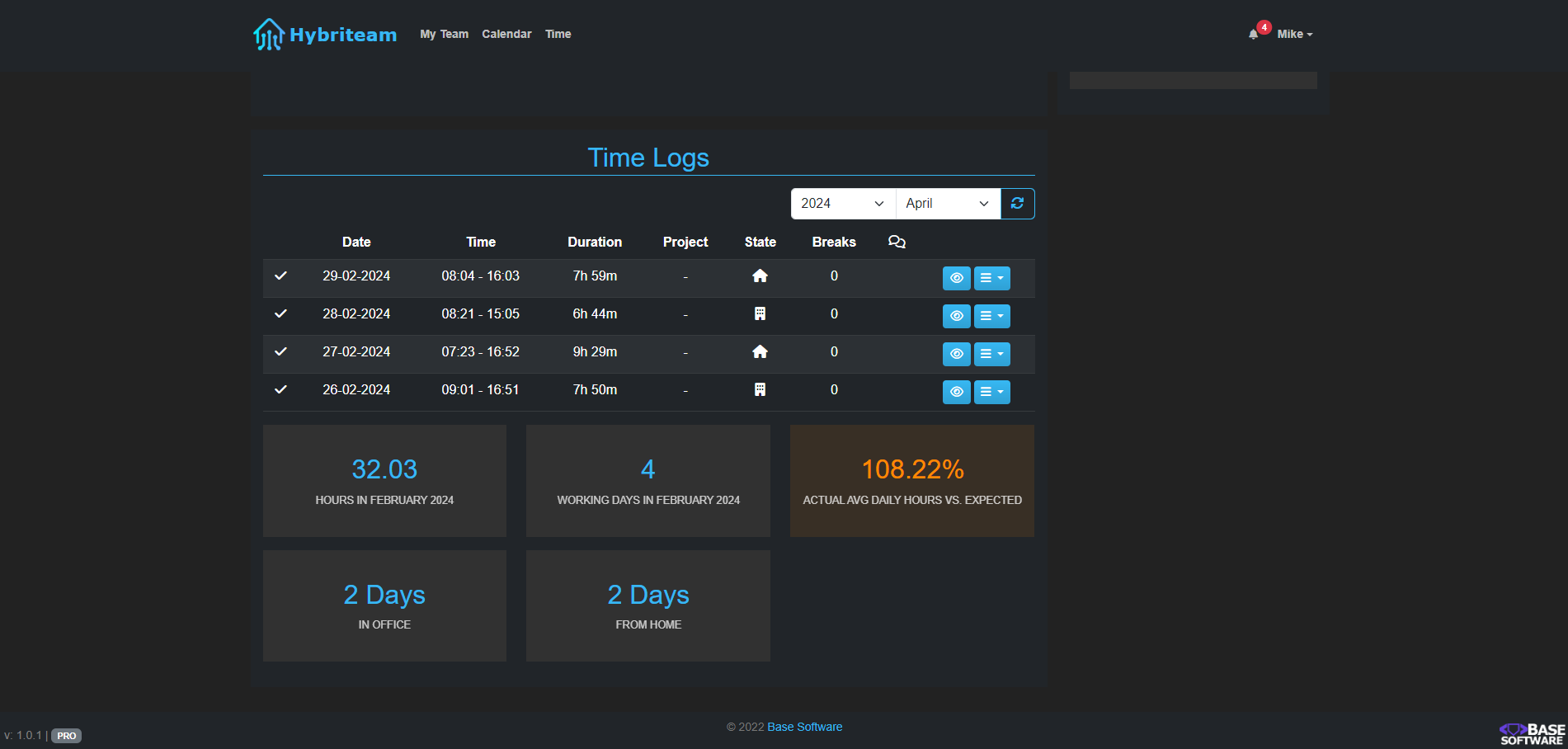Open the Calendar menu item
Viewport: 1568px width, 749px height.
(x=506, y=34)
